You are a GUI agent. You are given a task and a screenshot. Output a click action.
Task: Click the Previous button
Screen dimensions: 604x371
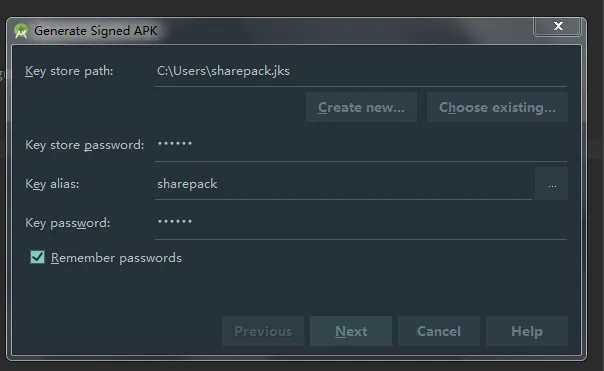tap(263, 331)
